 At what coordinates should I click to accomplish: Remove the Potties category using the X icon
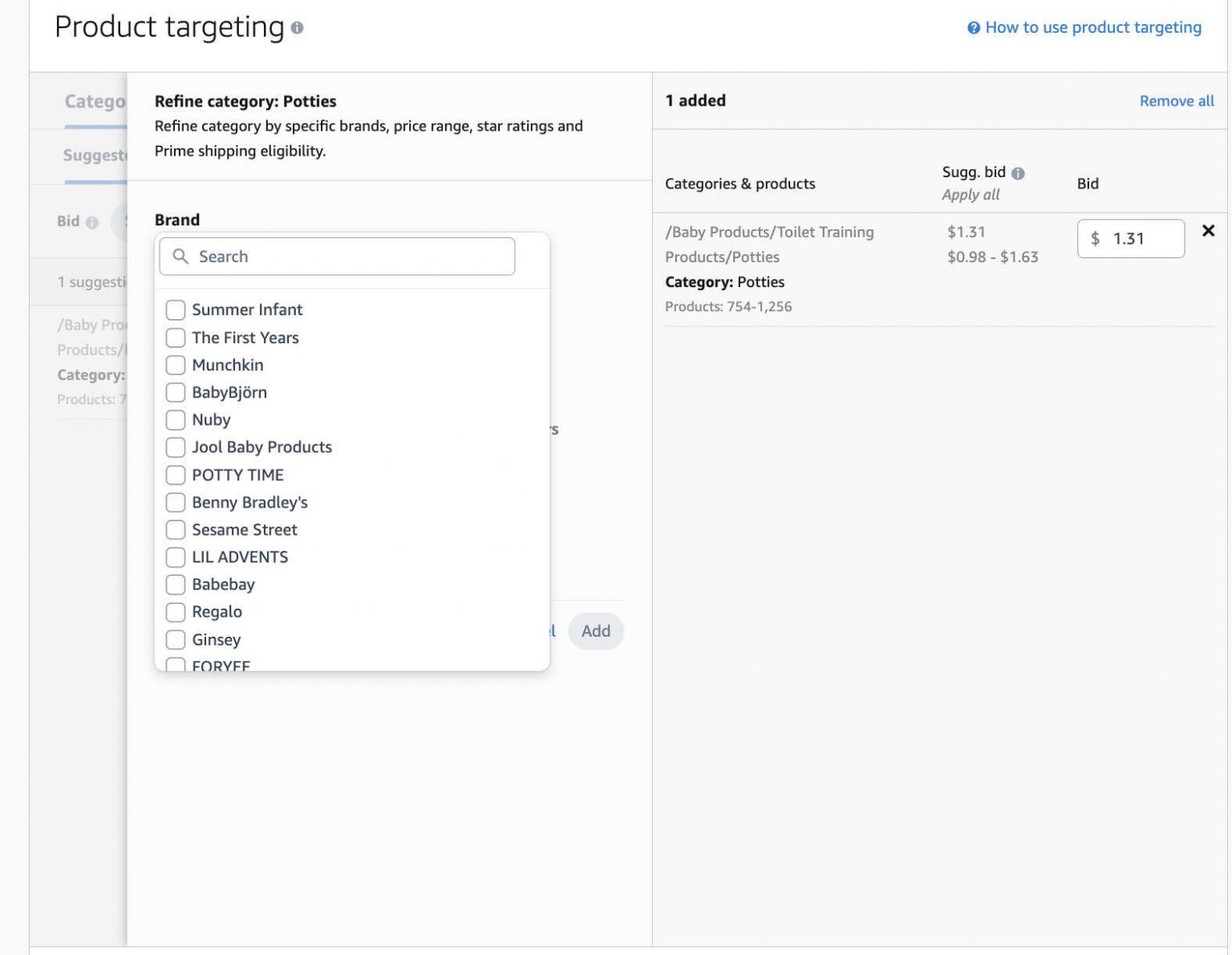pos(1208,230)
